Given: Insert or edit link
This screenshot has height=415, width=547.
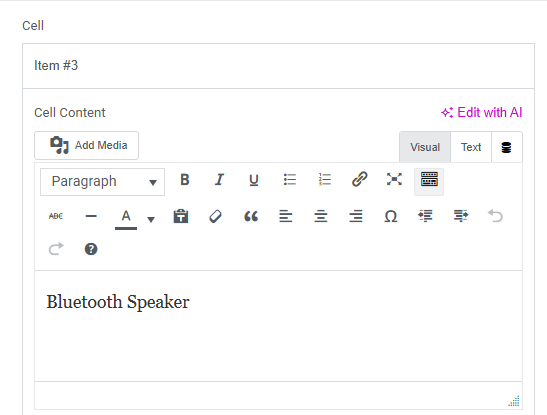Looking at the screenshot, I should (x=359, y=180).
